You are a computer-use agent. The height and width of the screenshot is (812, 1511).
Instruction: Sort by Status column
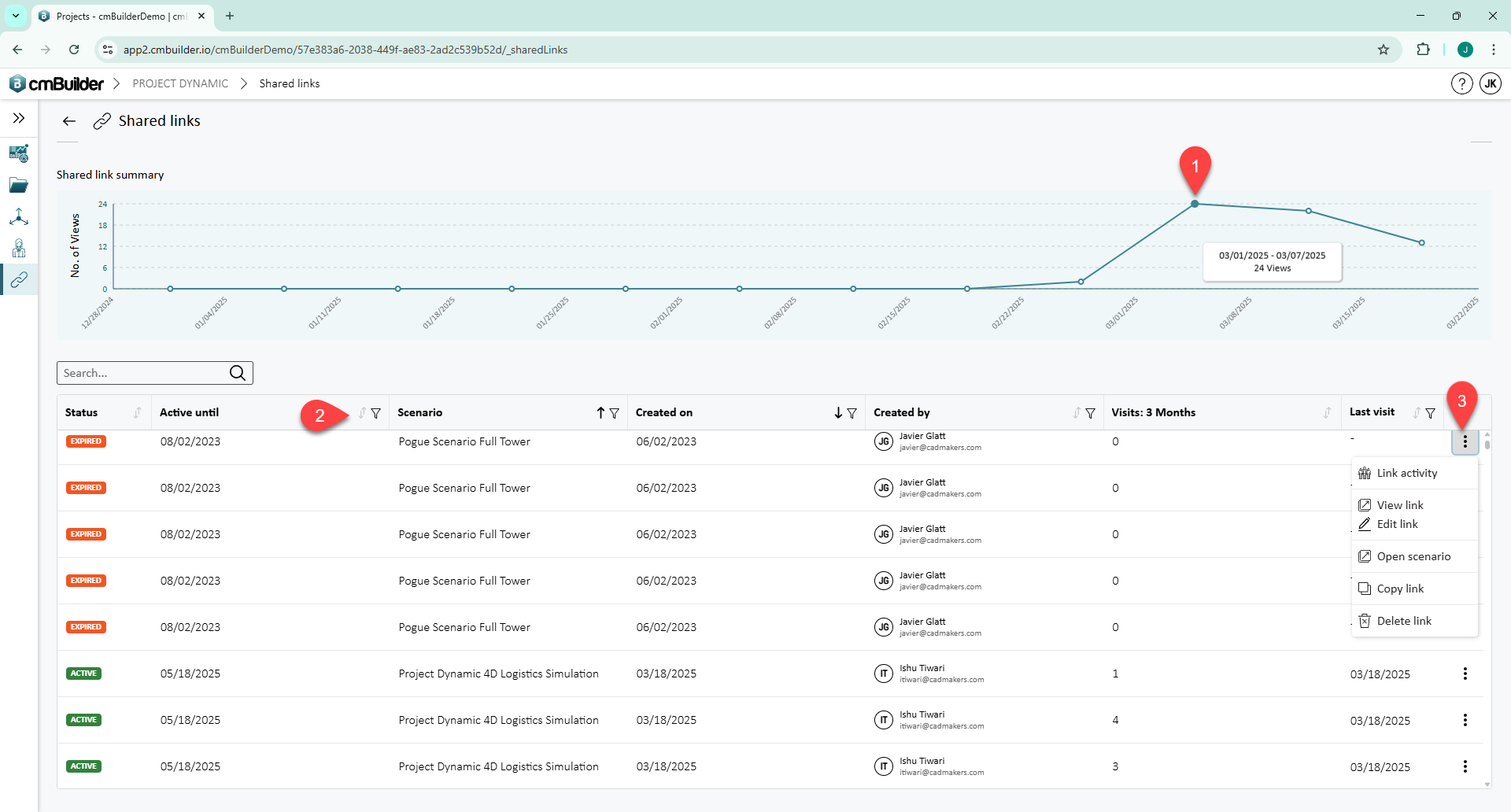[137, 412]
